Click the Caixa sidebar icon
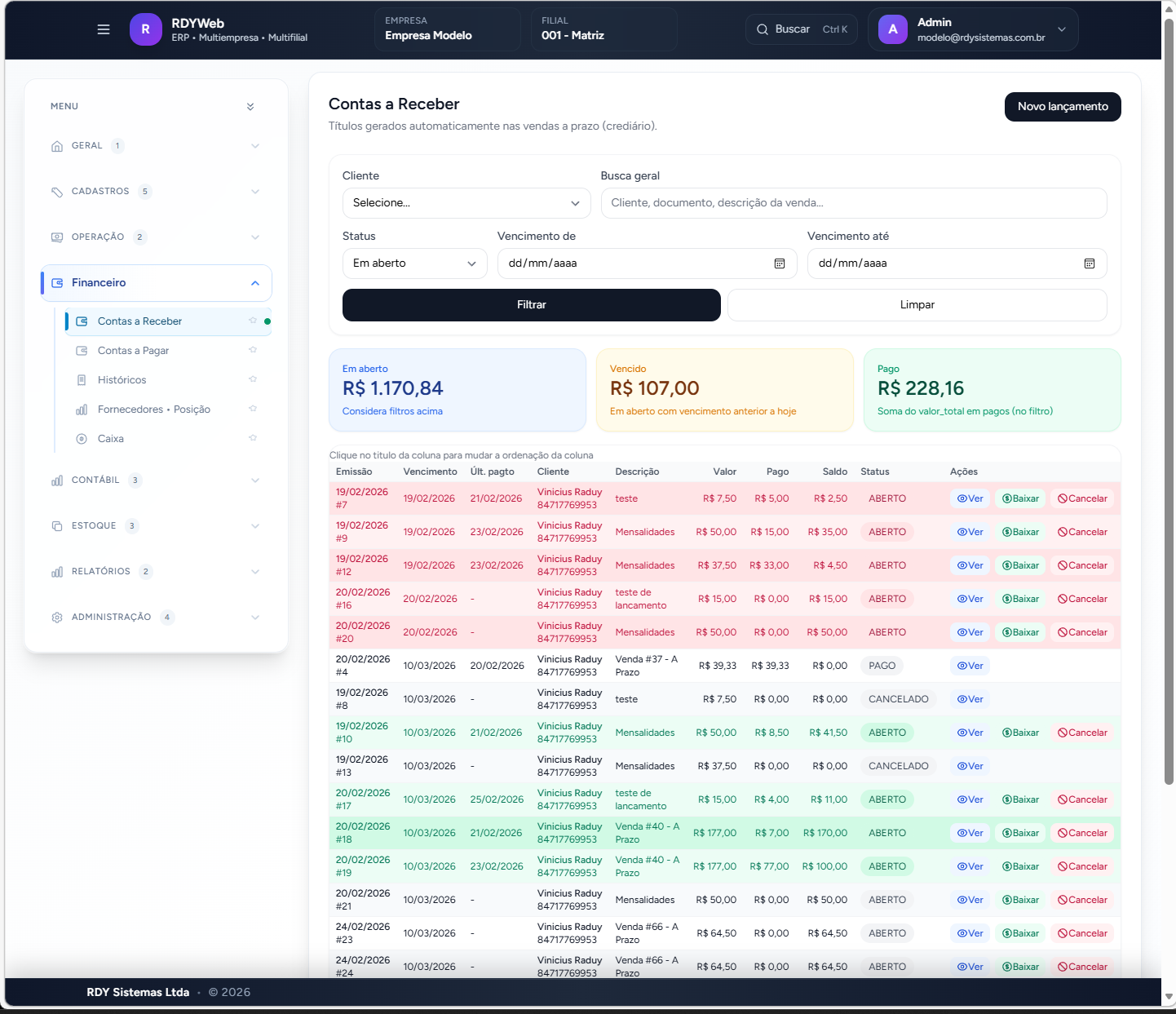The image size is (1176, 1014). 82,439
